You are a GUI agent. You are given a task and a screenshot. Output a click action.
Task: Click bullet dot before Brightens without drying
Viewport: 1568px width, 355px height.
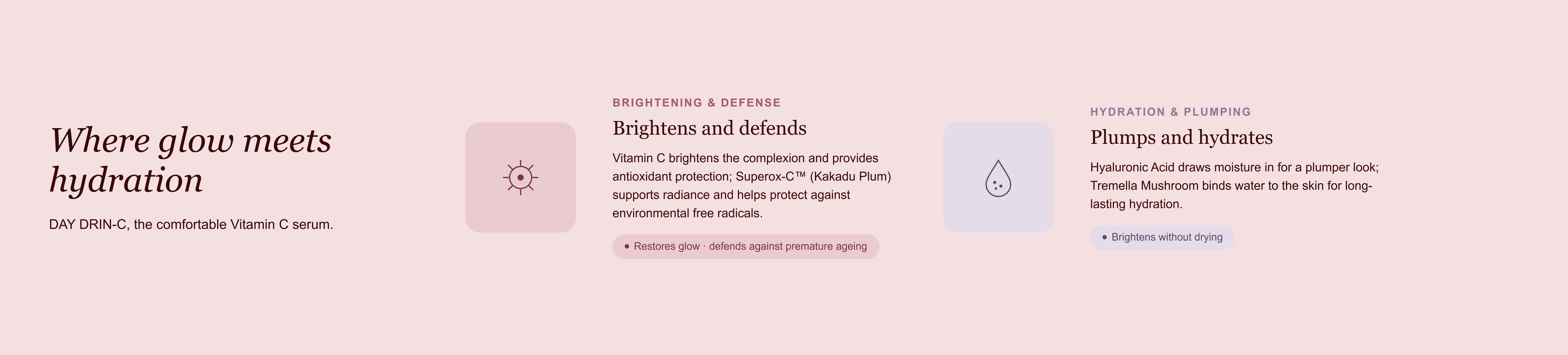1105,237
